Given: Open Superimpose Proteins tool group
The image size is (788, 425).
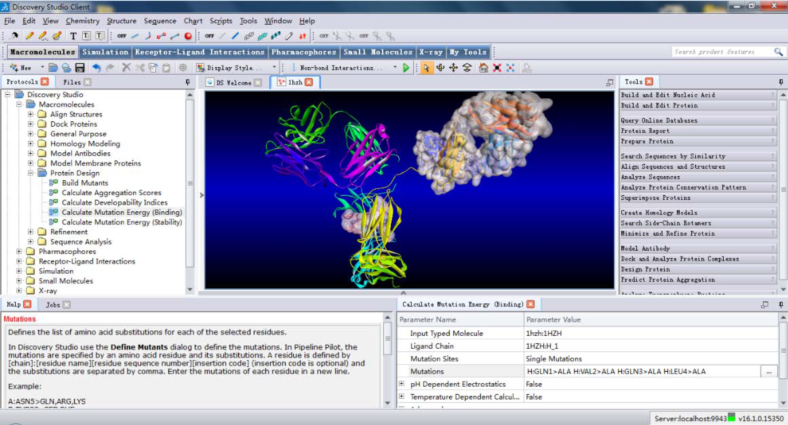Looking at the screenshot, I should pos(698,198).
